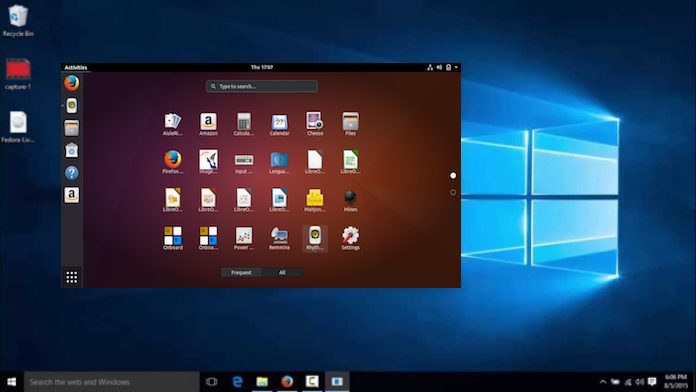The height and width of the screenshot is (392, 696).
Task: Open the Calendar app icon
Action: [x=279, y=124]
